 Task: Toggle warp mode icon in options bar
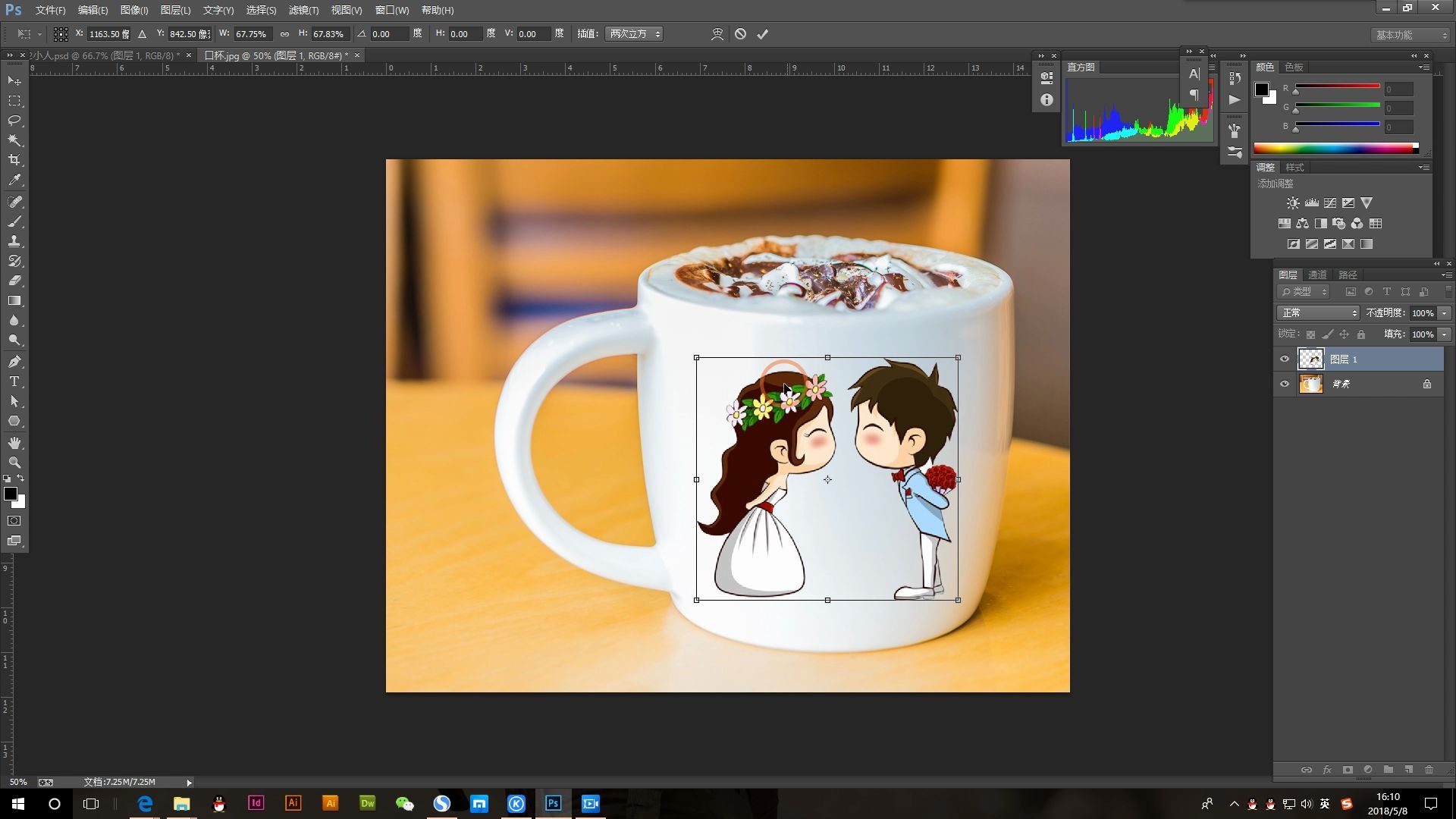[717, 34]
